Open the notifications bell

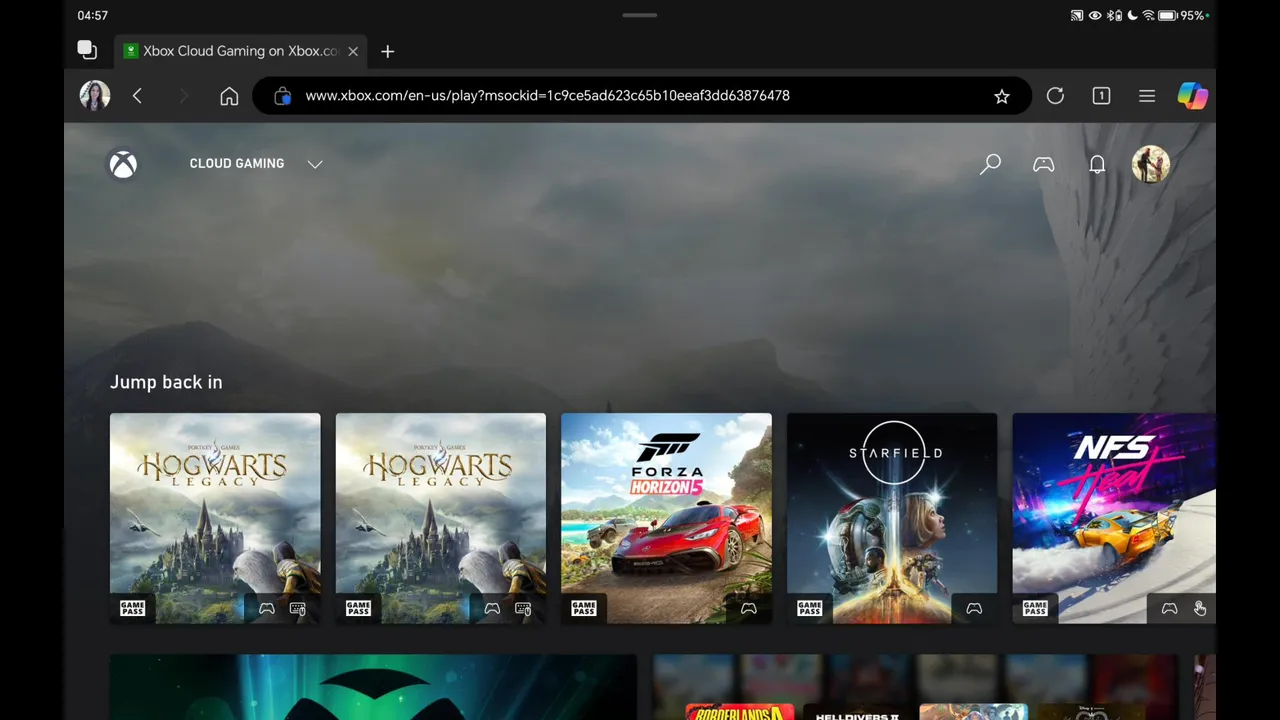(x=1097, y=164)
